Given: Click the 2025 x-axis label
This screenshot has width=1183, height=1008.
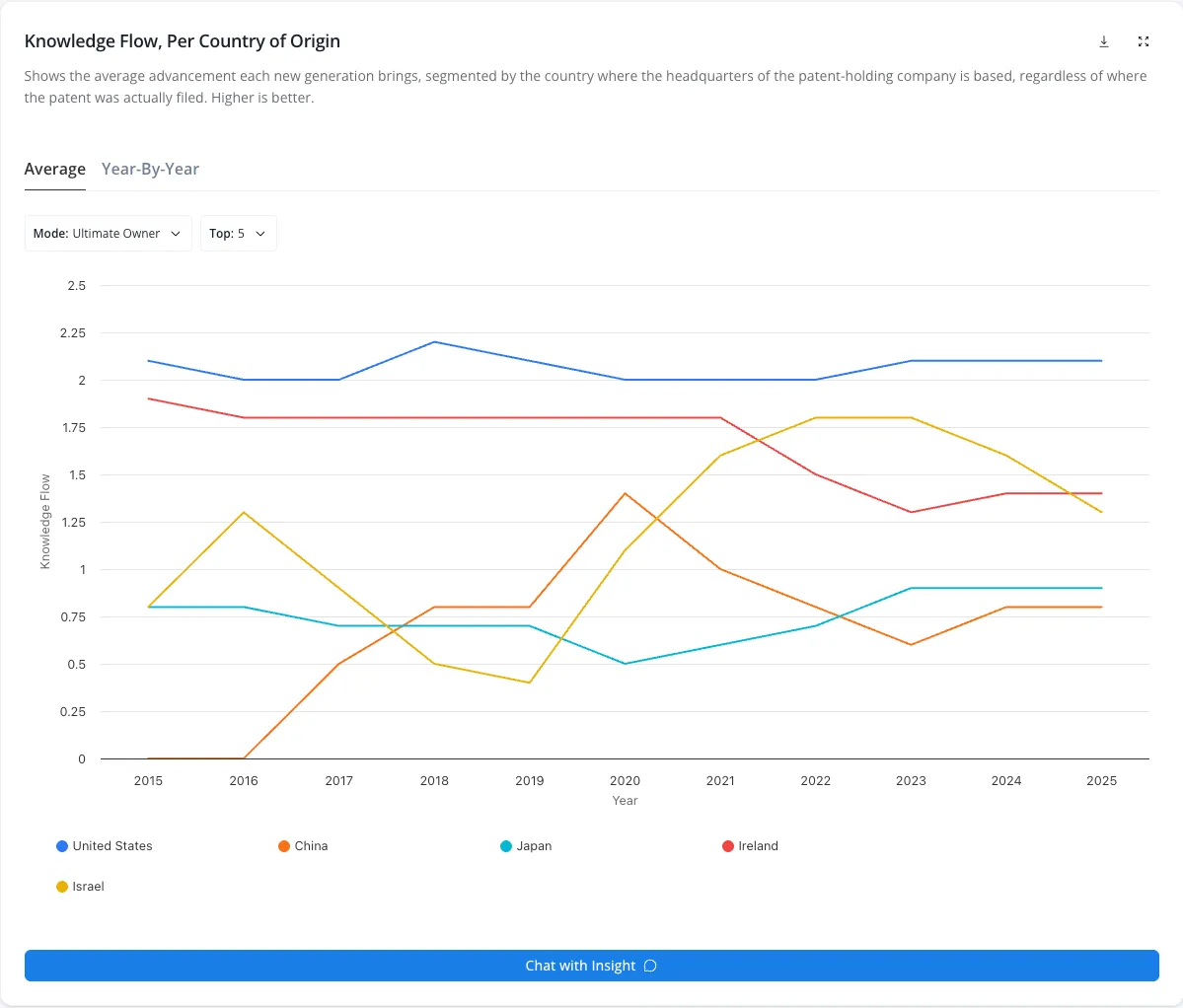Looking at the screenshot, I should pos(1101,781).
